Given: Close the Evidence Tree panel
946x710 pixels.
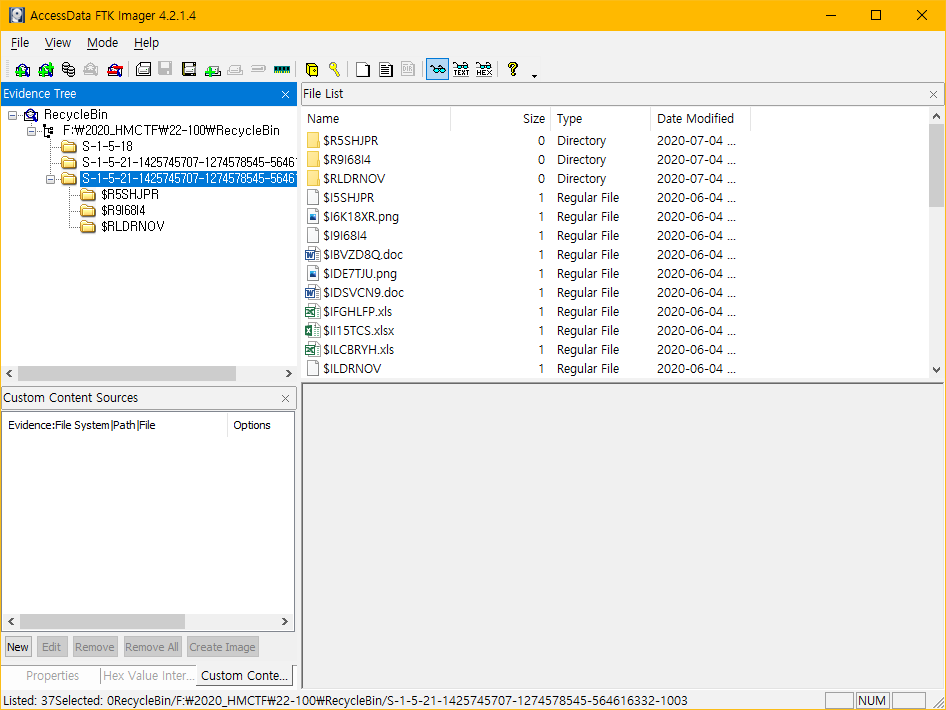Looking at the screenshot, I should click(285, 94).
